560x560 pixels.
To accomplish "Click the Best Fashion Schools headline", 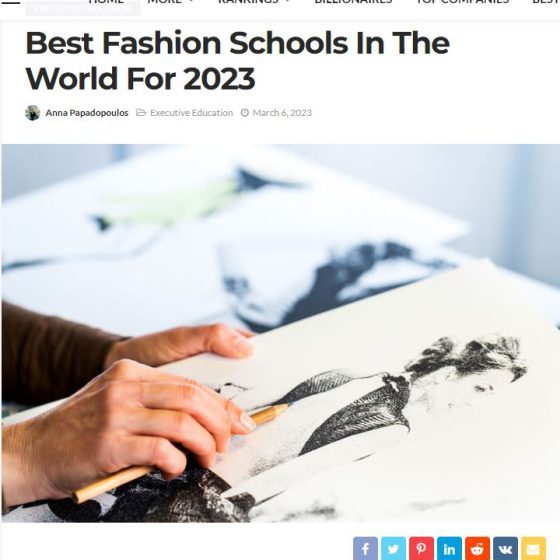I will point(238,61).
